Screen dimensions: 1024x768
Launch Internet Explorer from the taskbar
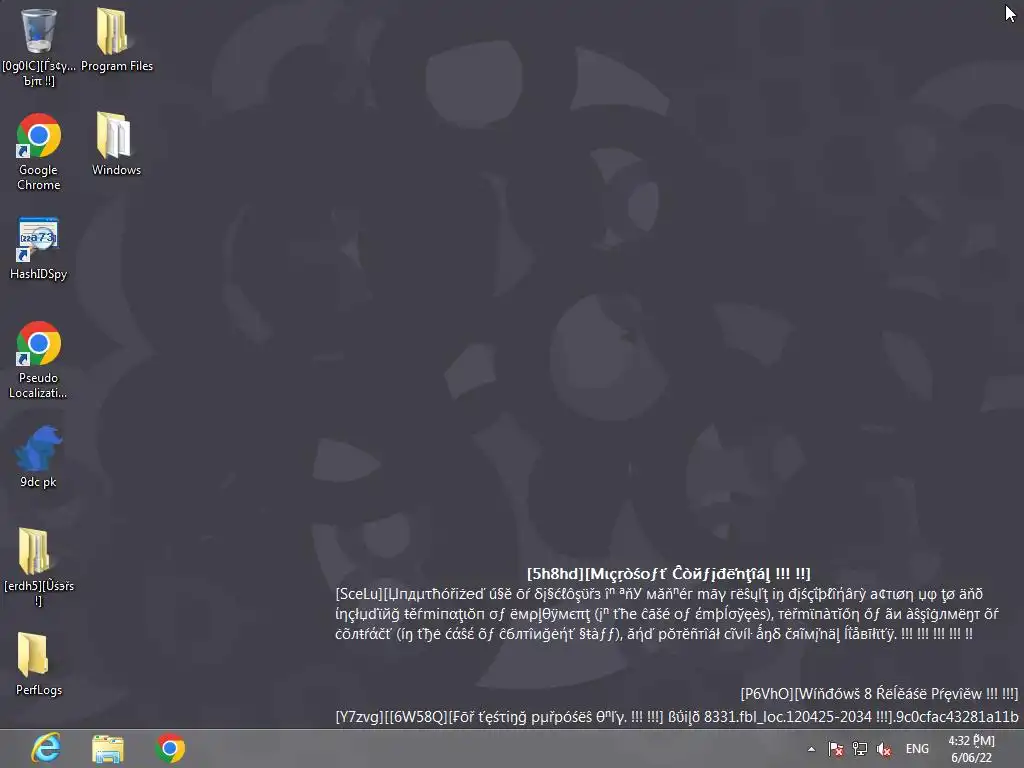46,748
